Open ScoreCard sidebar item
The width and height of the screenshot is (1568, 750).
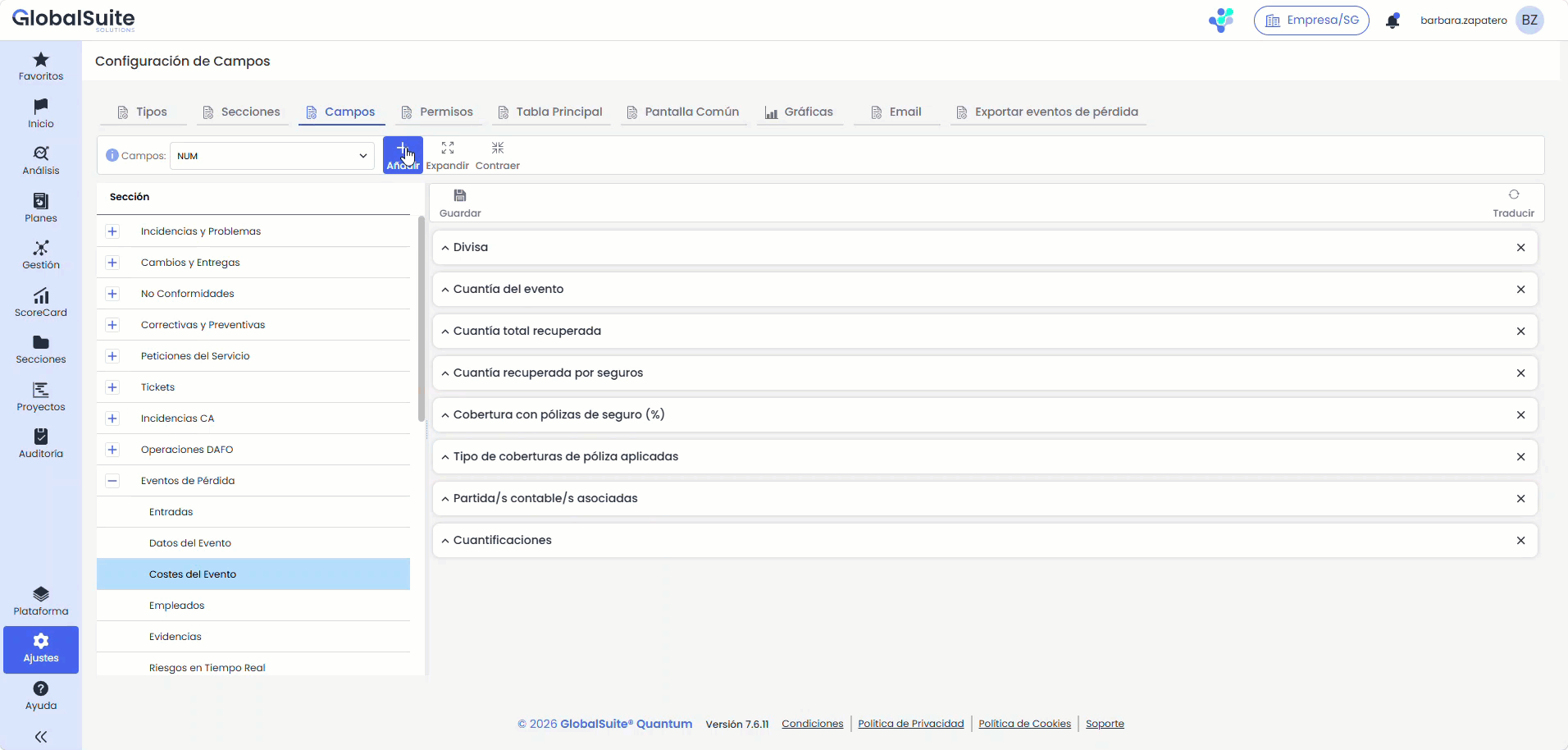(41, 303)
